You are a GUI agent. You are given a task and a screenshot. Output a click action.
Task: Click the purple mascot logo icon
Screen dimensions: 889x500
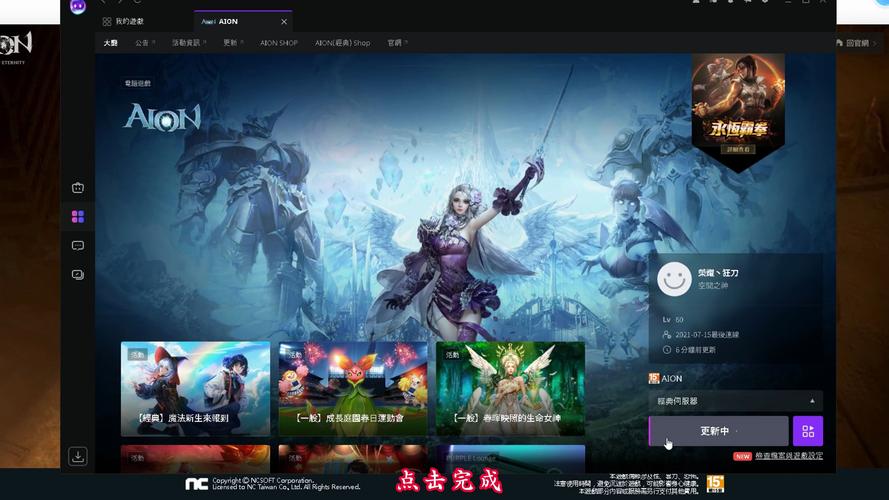(78, 6)
